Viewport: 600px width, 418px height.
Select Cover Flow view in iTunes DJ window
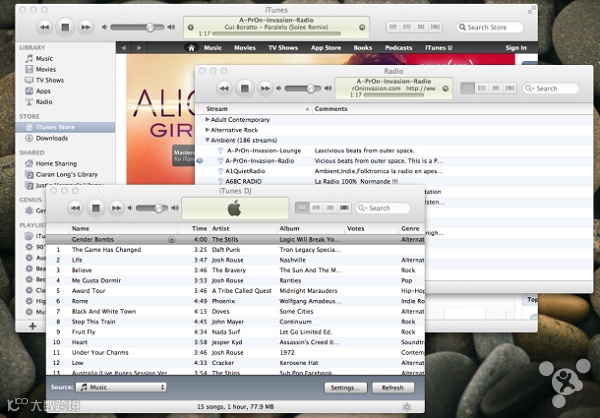pos(344,208)
